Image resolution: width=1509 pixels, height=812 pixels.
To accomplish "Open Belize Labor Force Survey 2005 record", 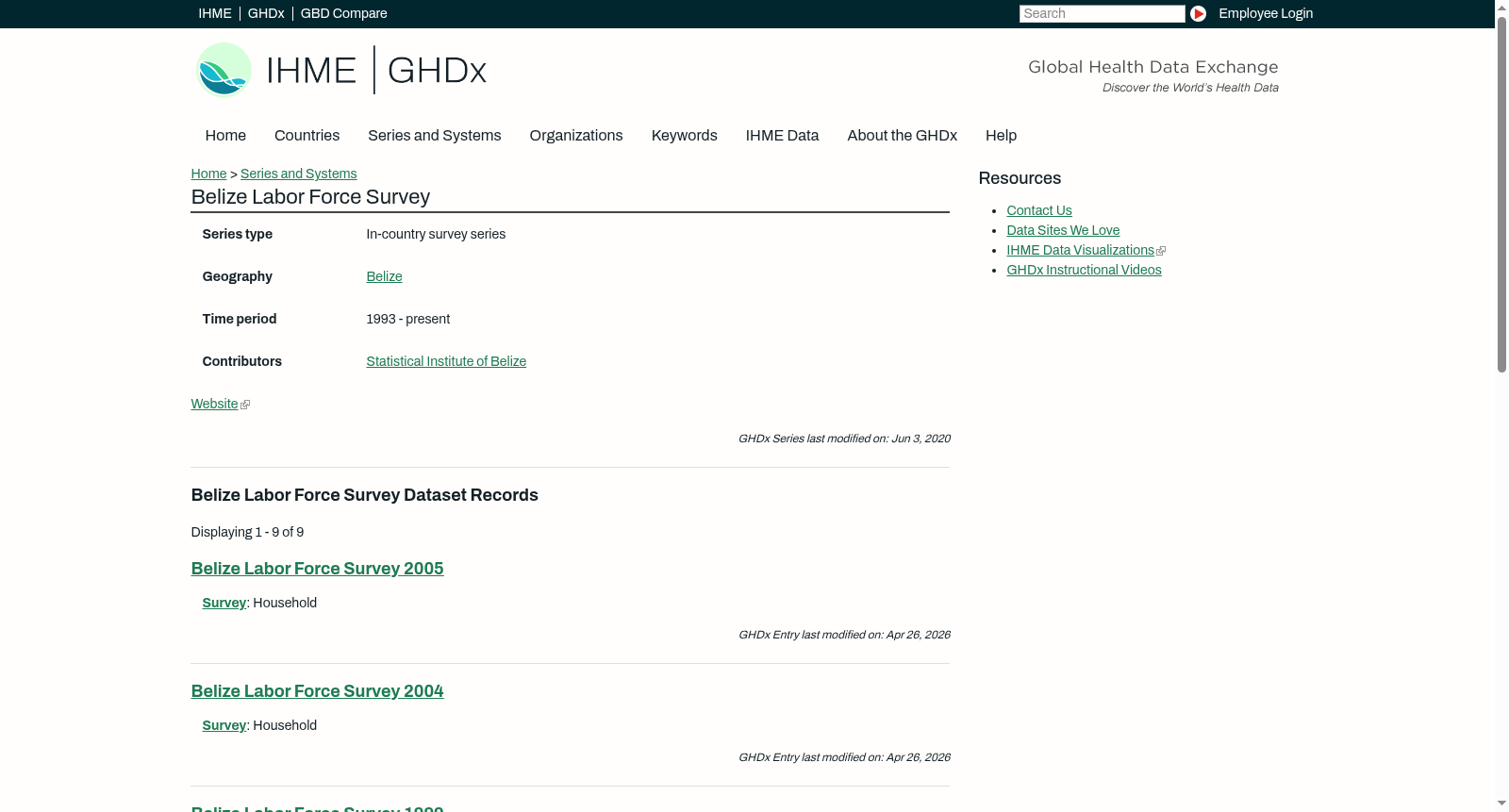I will 317,569.
